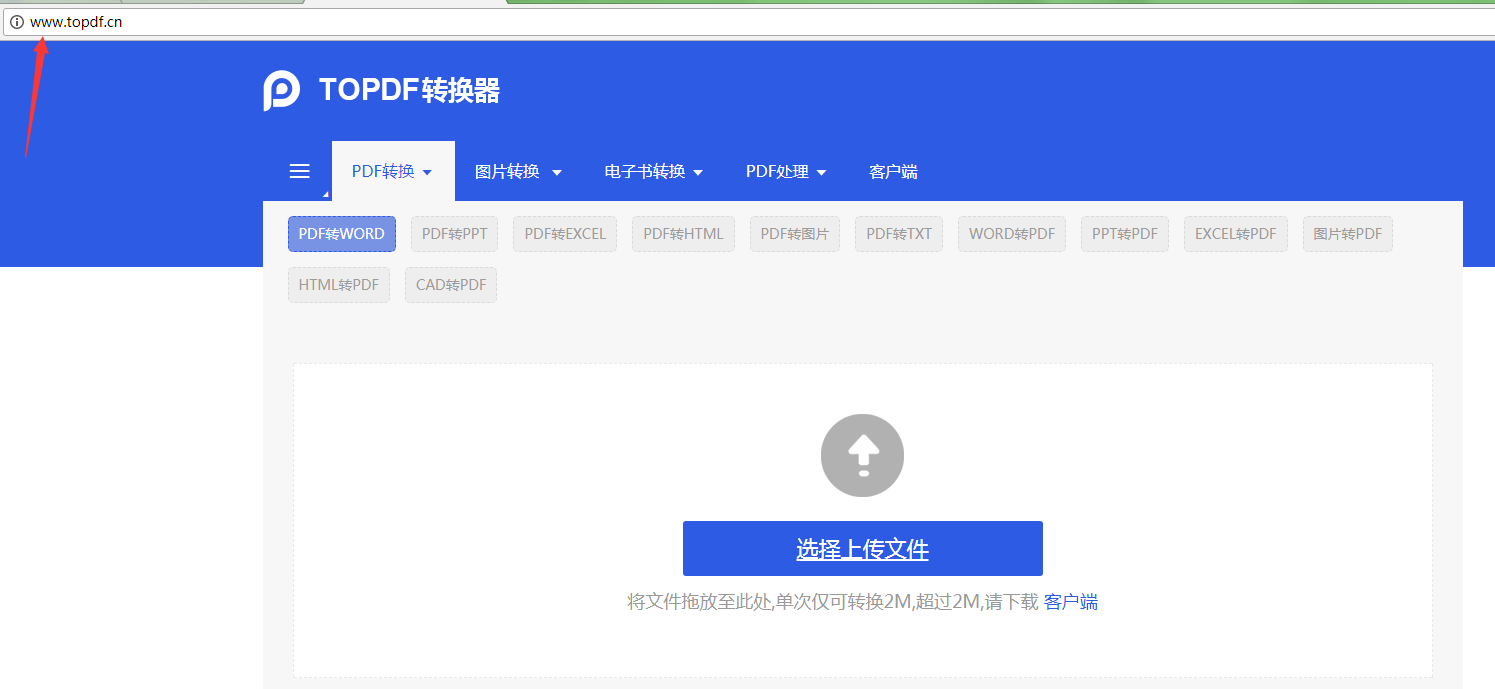Screen dimensions: 1495x689
Task: Choose the HTML转PDF conversion
Action: 339,285
